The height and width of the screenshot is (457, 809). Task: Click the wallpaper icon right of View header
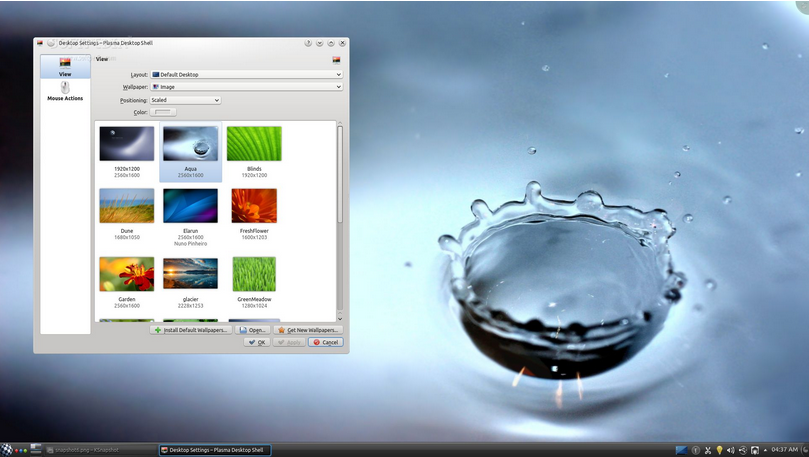(x=336, y=60)
